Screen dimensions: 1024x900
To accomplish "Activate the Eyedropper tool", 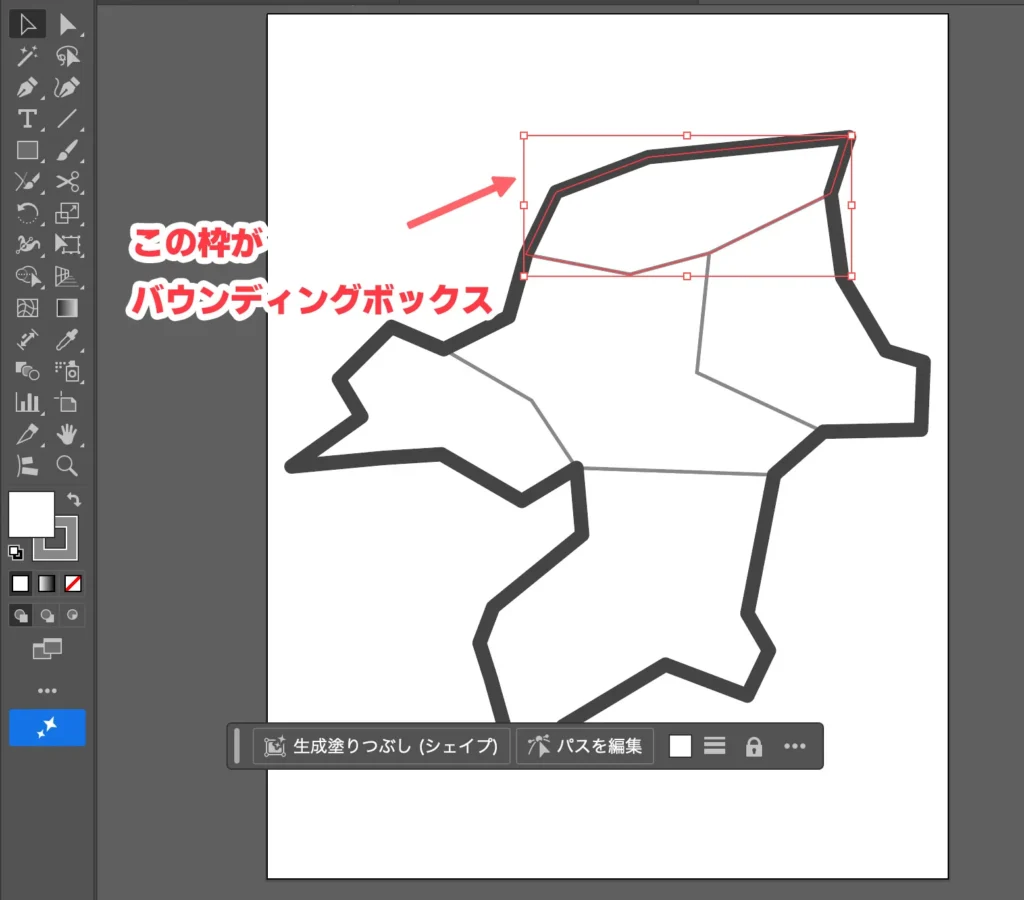I will click(x=67, y=340).
